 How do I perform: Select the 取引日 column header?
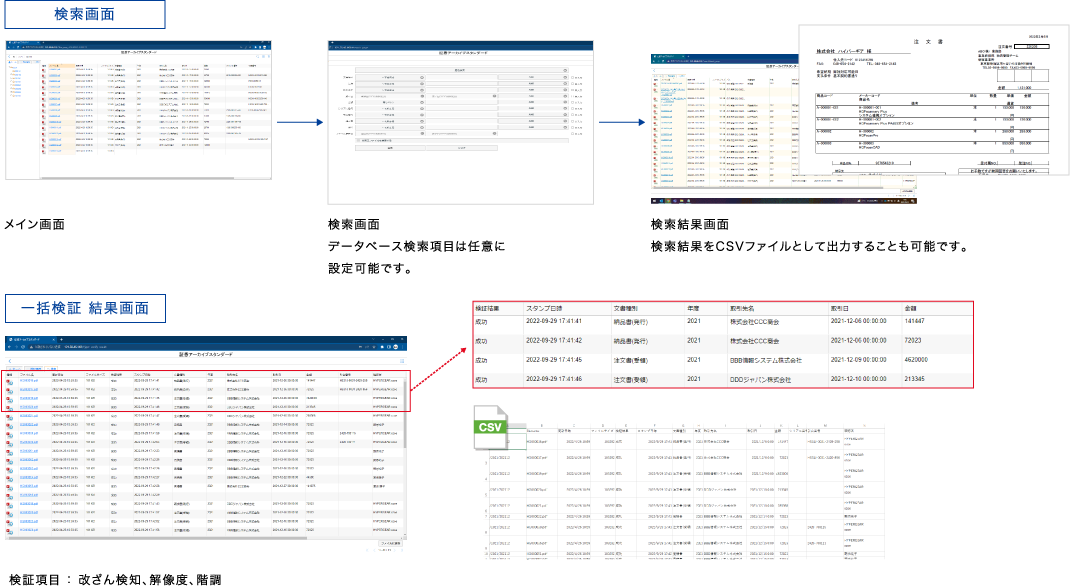[839, 308]
